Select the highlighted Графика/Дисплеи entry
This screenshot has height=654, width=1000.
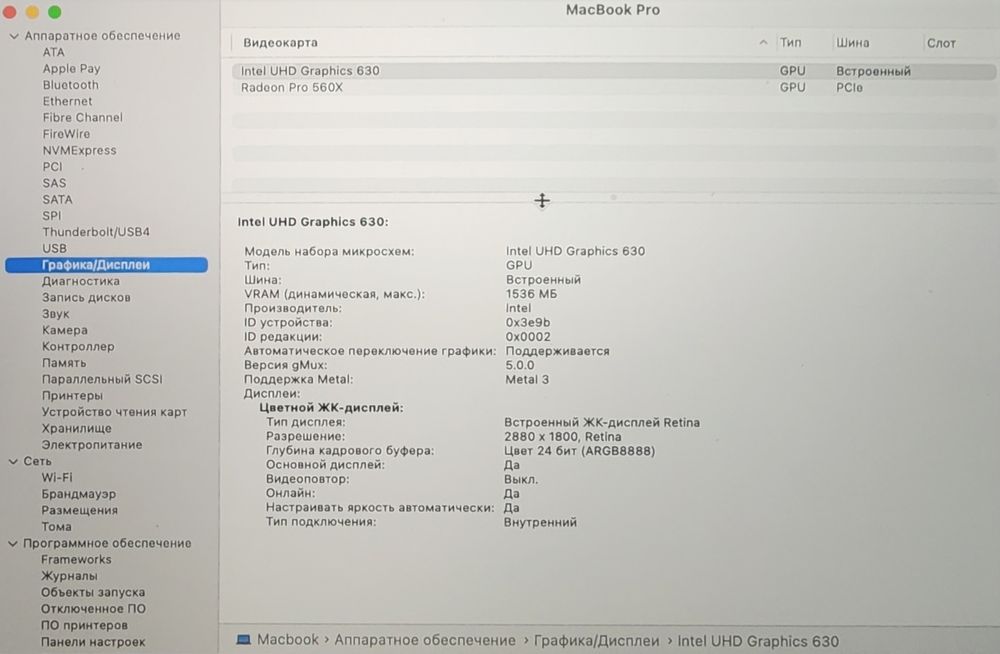pos(107,265)
